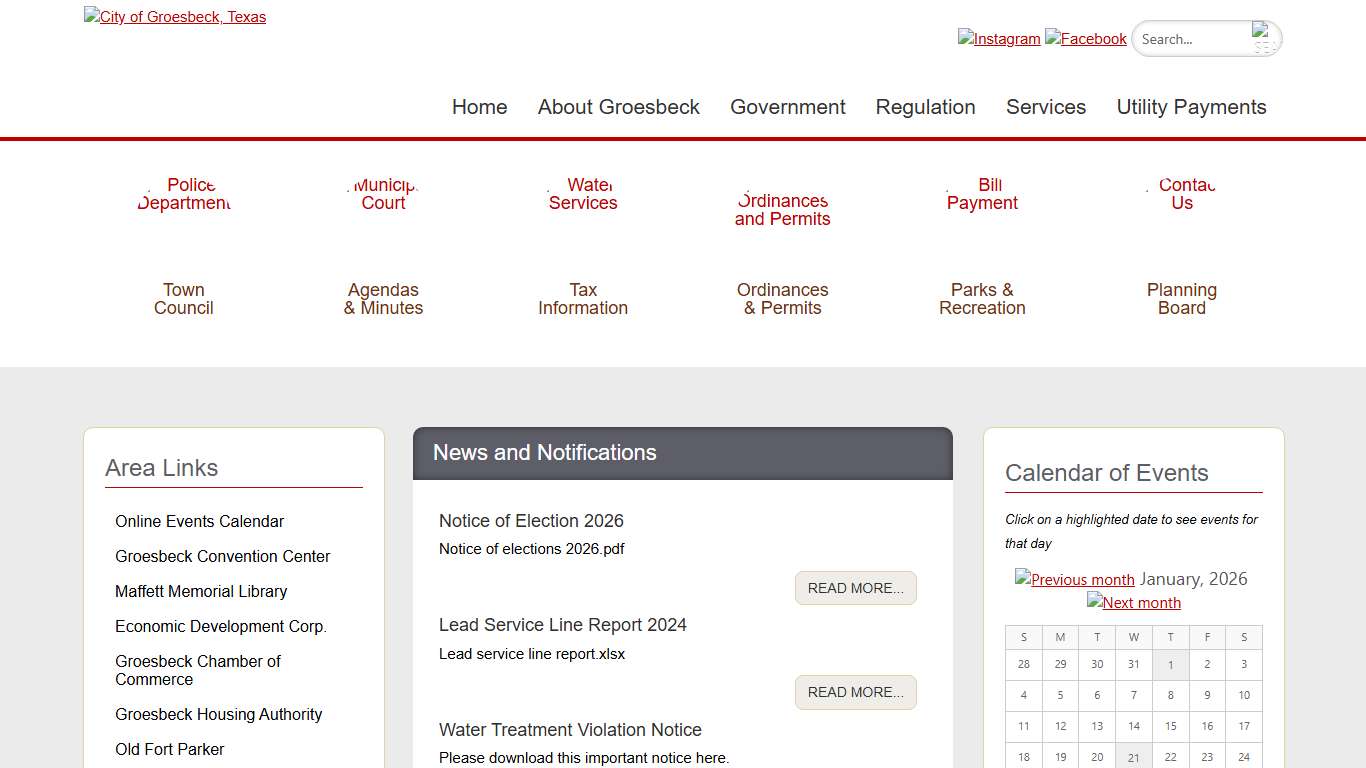This screenshot has height=768, width=1366.
Task: Select January 21 in the events calendar
Action: point(1134,757)
